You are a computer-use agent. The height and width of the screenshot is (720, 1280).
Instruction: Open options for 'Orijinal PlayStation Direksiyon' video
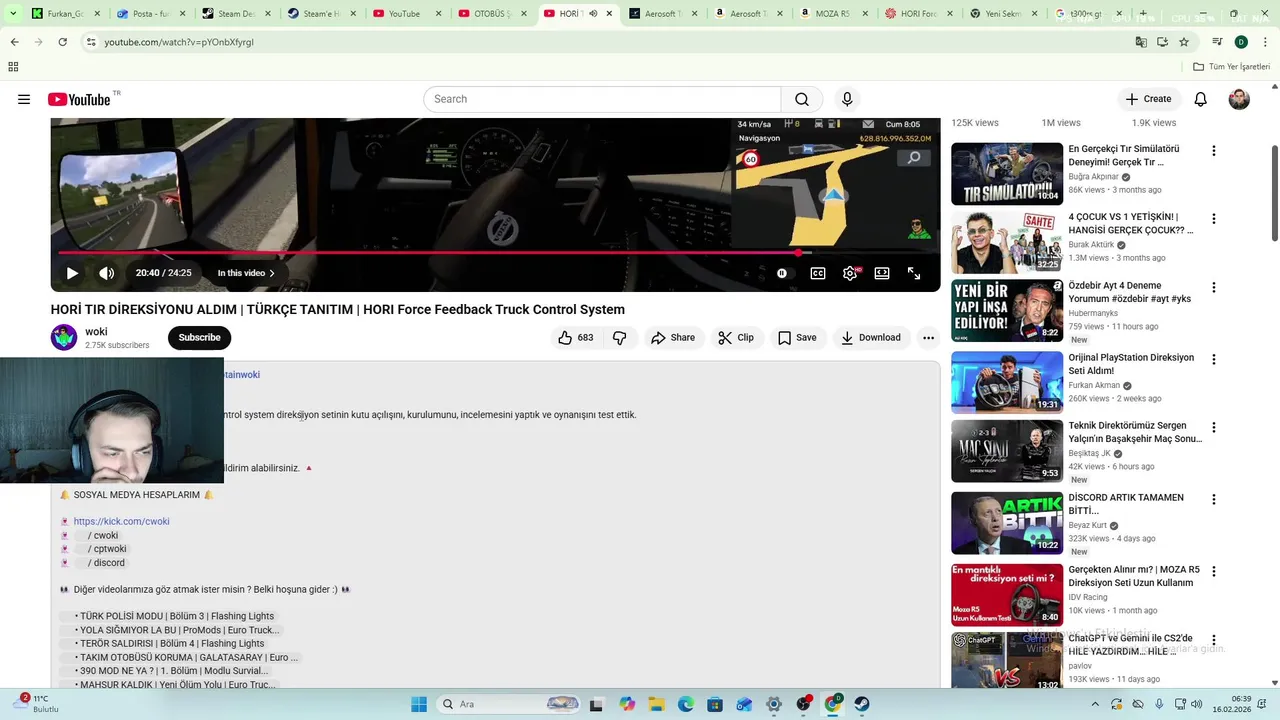(x=1213, y=360)
